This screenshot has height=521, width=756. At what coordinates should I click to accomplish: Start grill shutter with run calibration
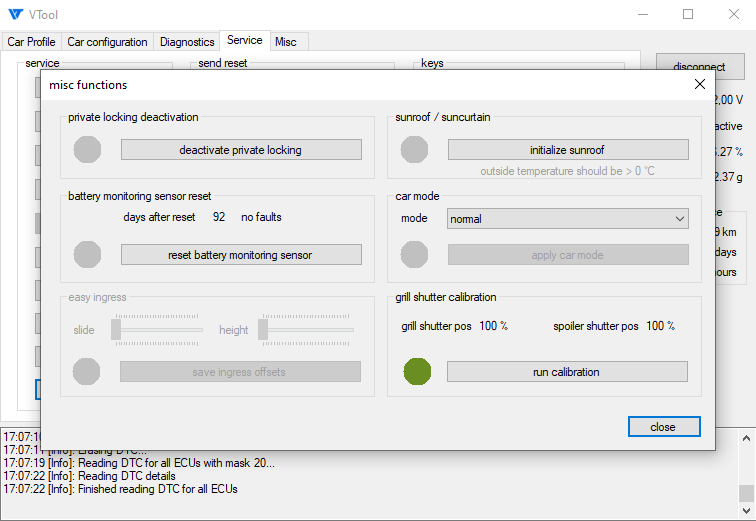[567, 372]
